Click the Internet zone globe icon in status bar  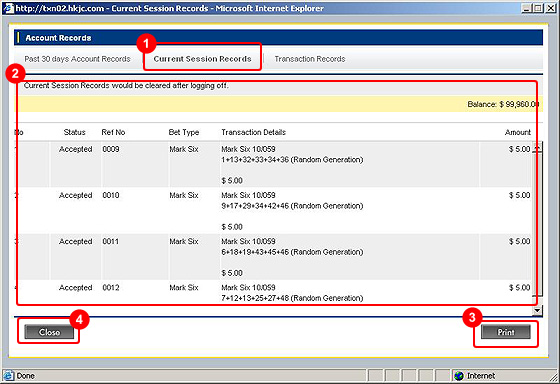tap(459, 376)
